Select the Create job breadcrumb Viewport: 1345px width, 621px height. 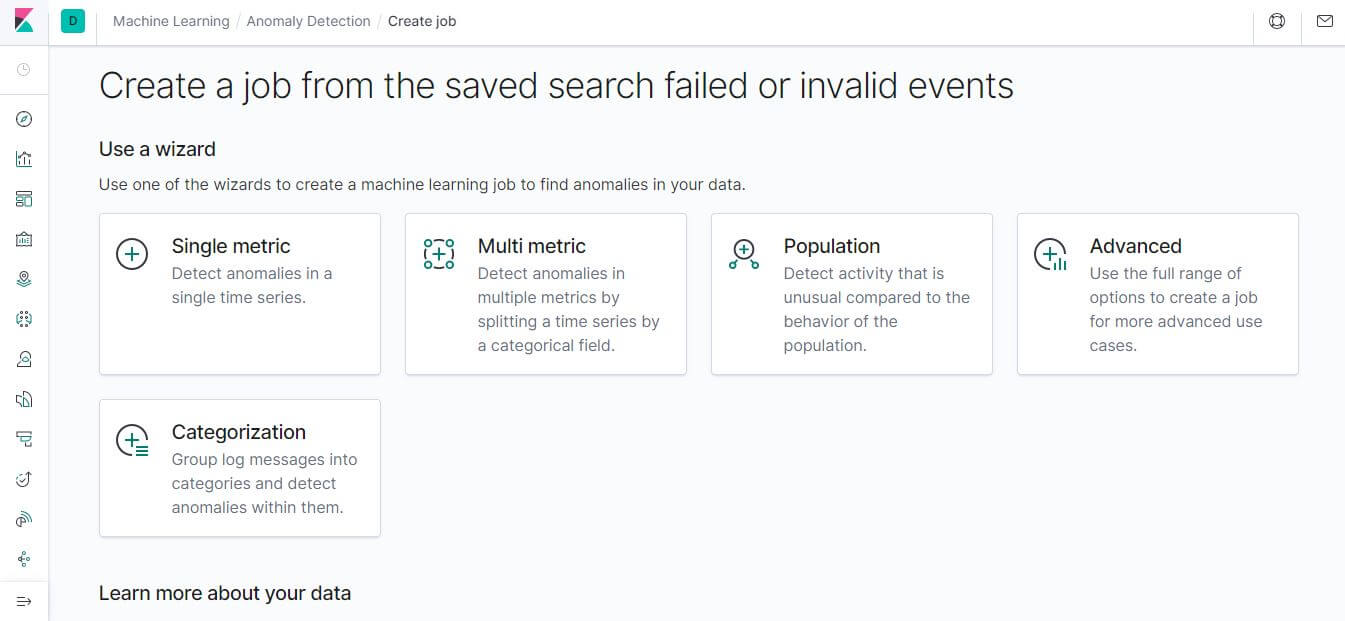[421, 20]
